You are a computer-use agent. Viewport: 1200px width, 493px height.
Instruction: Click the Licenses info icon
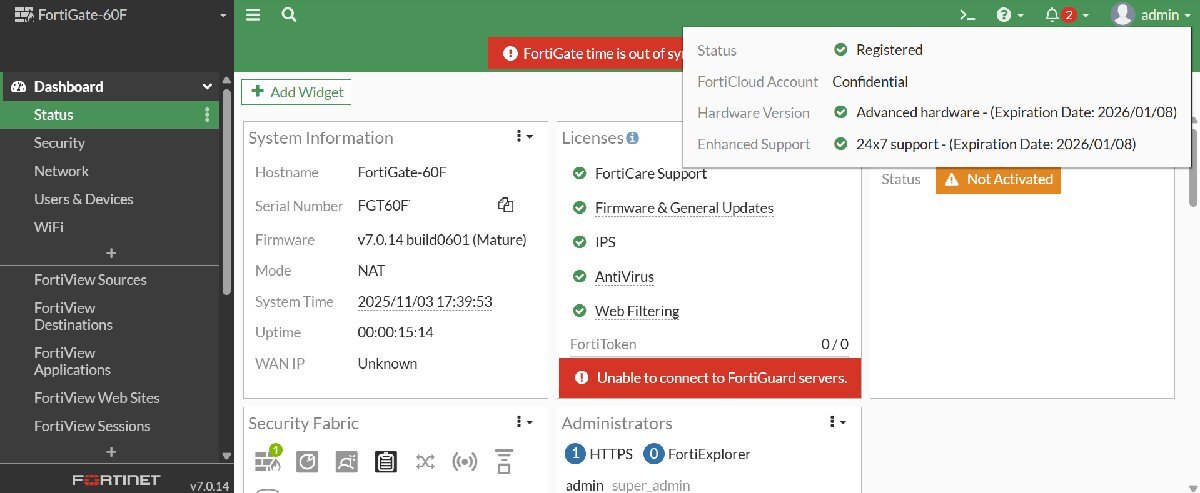click(x=632, y=138)
